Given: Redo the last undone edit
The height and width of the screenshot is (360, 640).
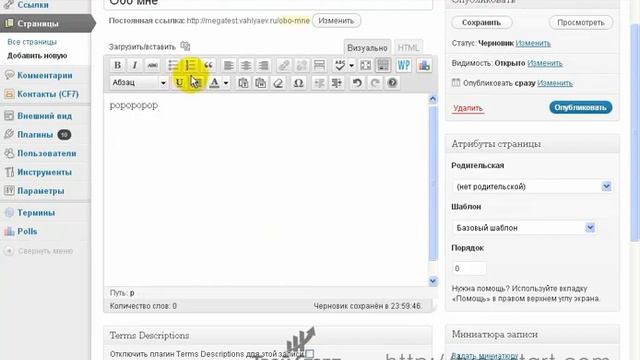Looking at the screenshot, I should pyautogui.click(x=375, y=83).
